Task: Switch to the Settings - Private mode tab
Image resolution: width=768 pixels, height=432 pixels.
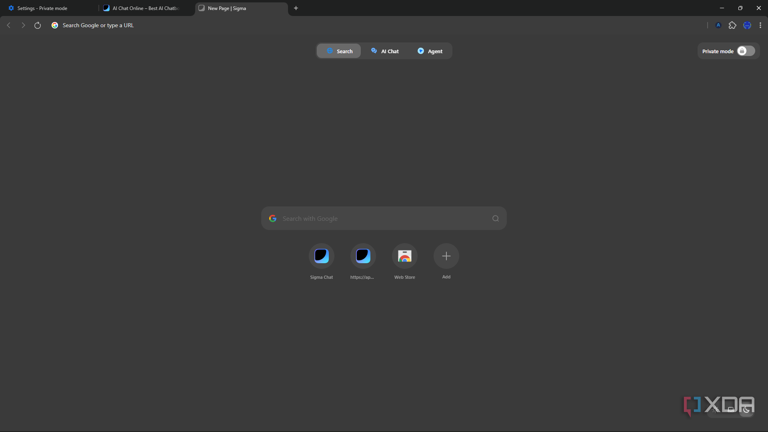Action: 48,8
